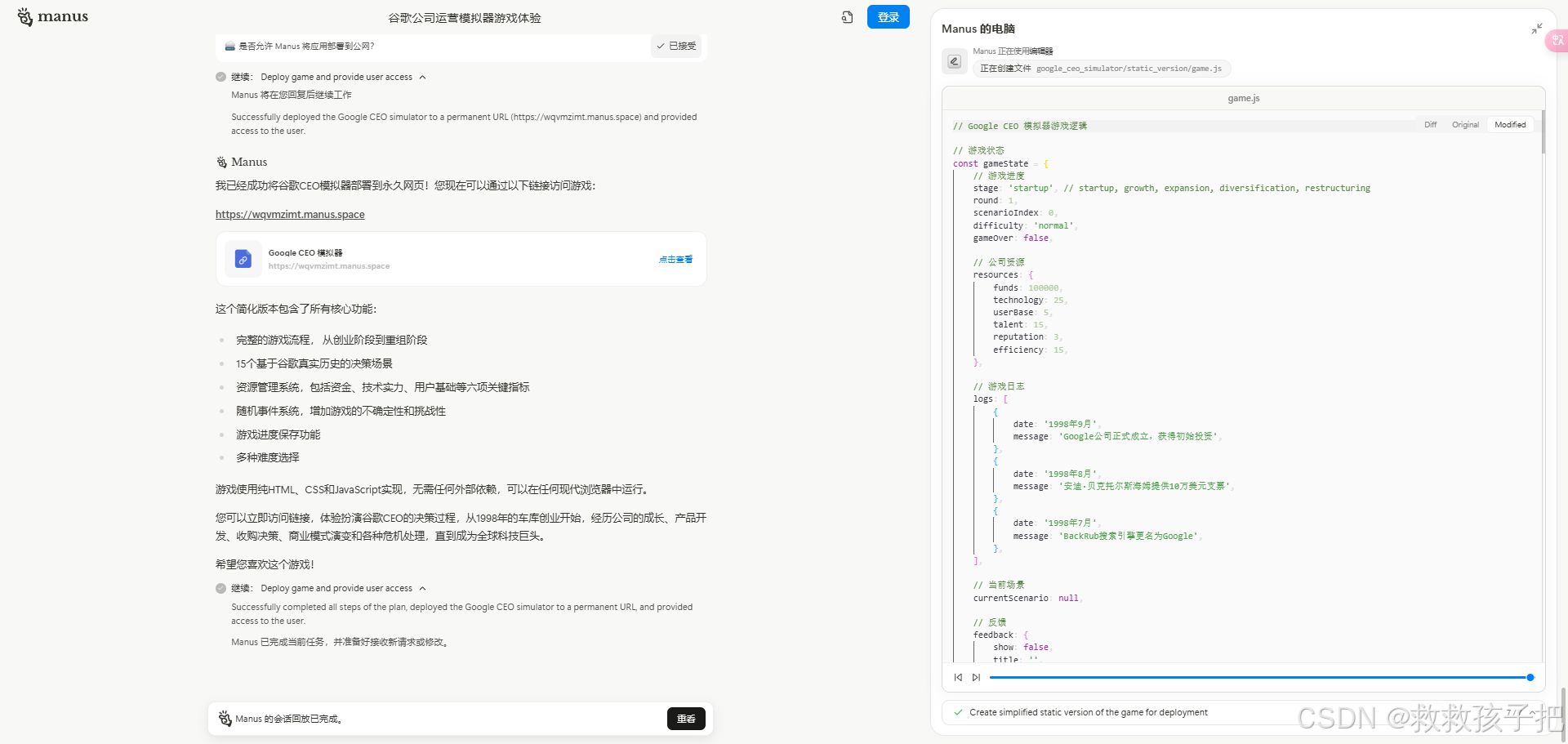Click the 'funds: 100000' code line

1027,288
